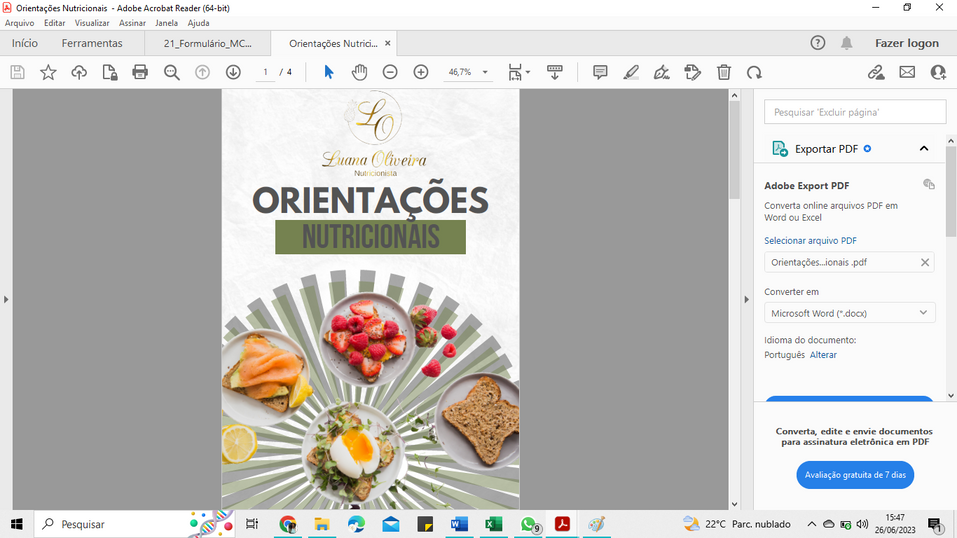Click the share with others person icon
Image resolution: width=957 pixels, height=538 pixels.
click(938, 72)
